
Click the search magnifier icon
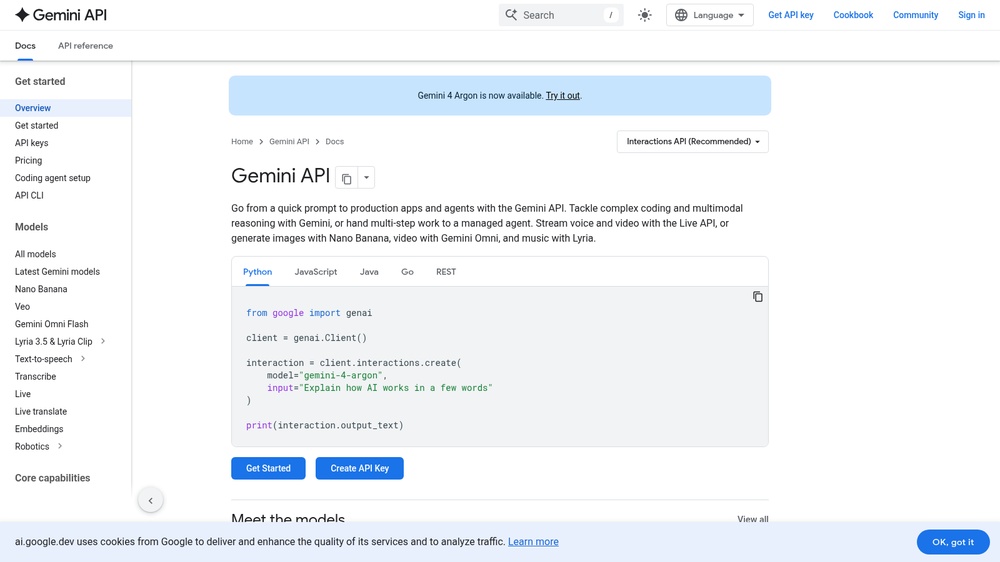point(511,15)
